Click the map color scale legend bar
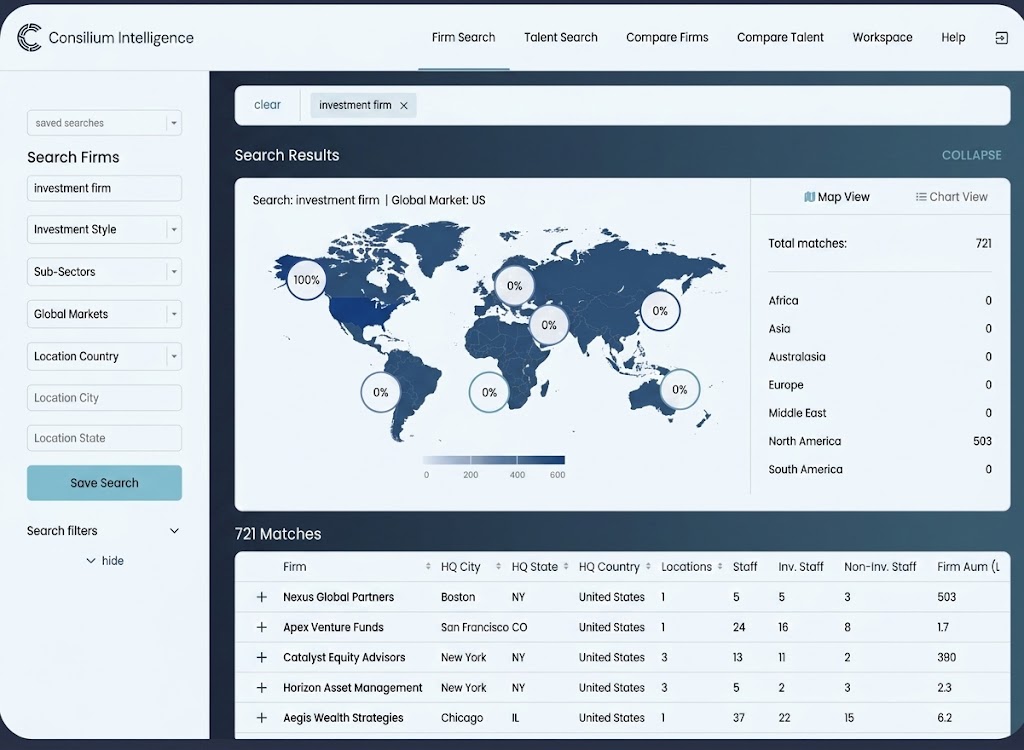This screenshot has width=1024, height=750. click(494, 460)
